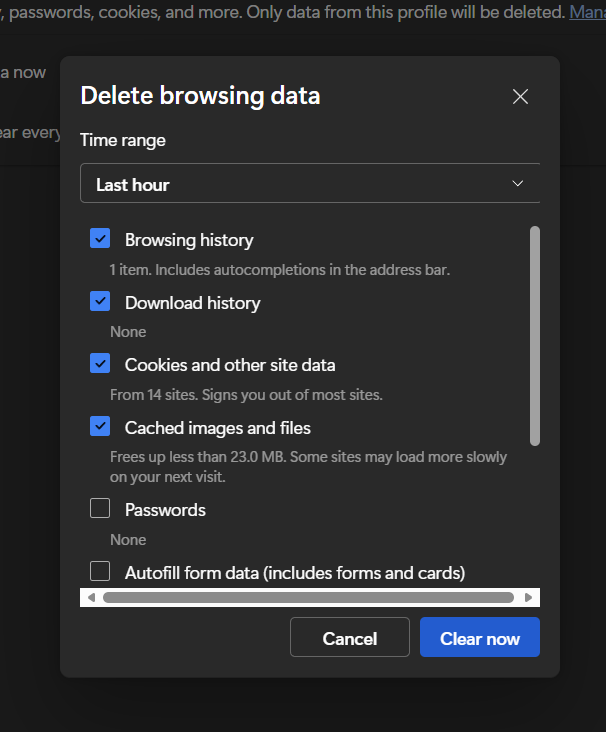Disable the Cookies and other site data checkbox
The width and height of the screenshot is (606, 732).
[x=100, y=364]
